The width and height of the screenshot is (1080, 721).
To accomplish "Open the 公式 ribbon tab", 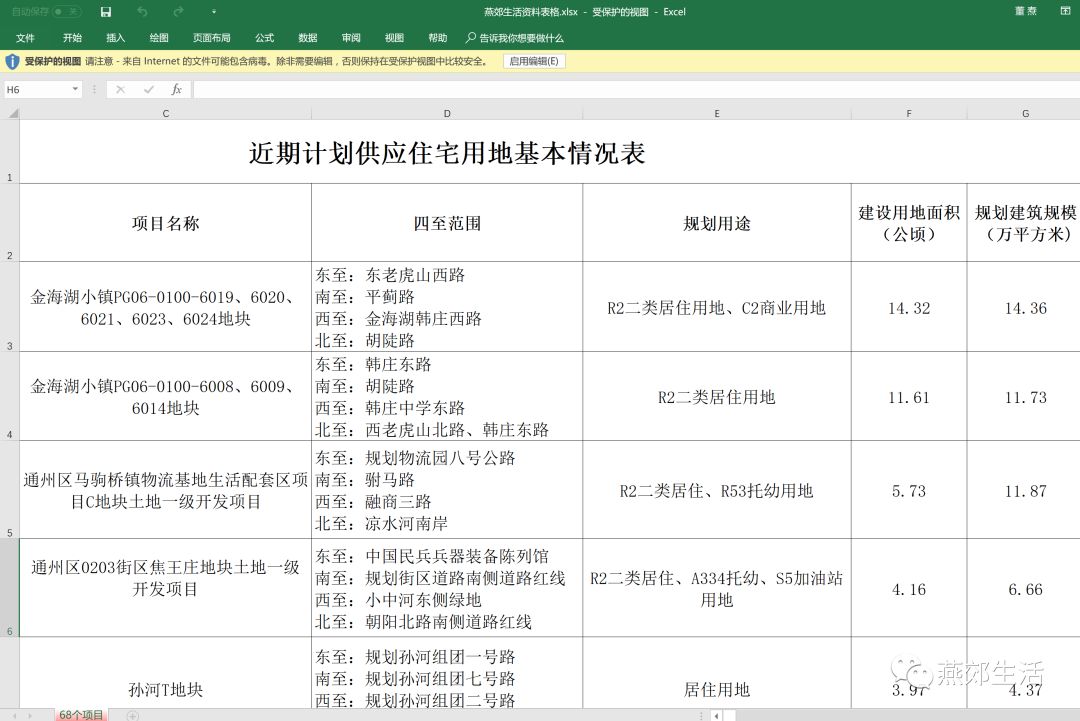I will (x=264, y=38).
